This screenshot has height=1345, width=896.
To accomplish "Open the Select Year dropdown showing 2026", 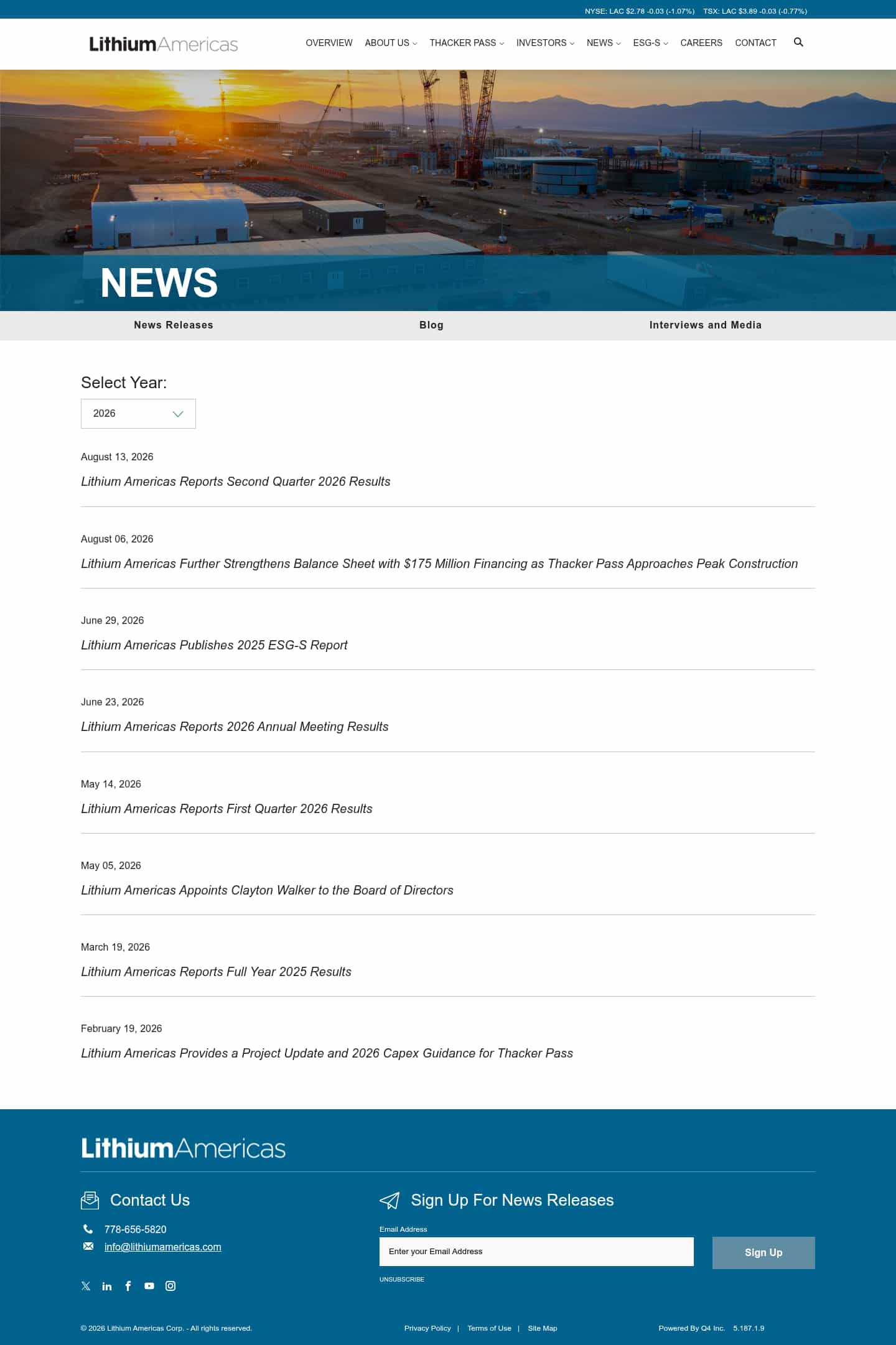I will coord(138,414).
